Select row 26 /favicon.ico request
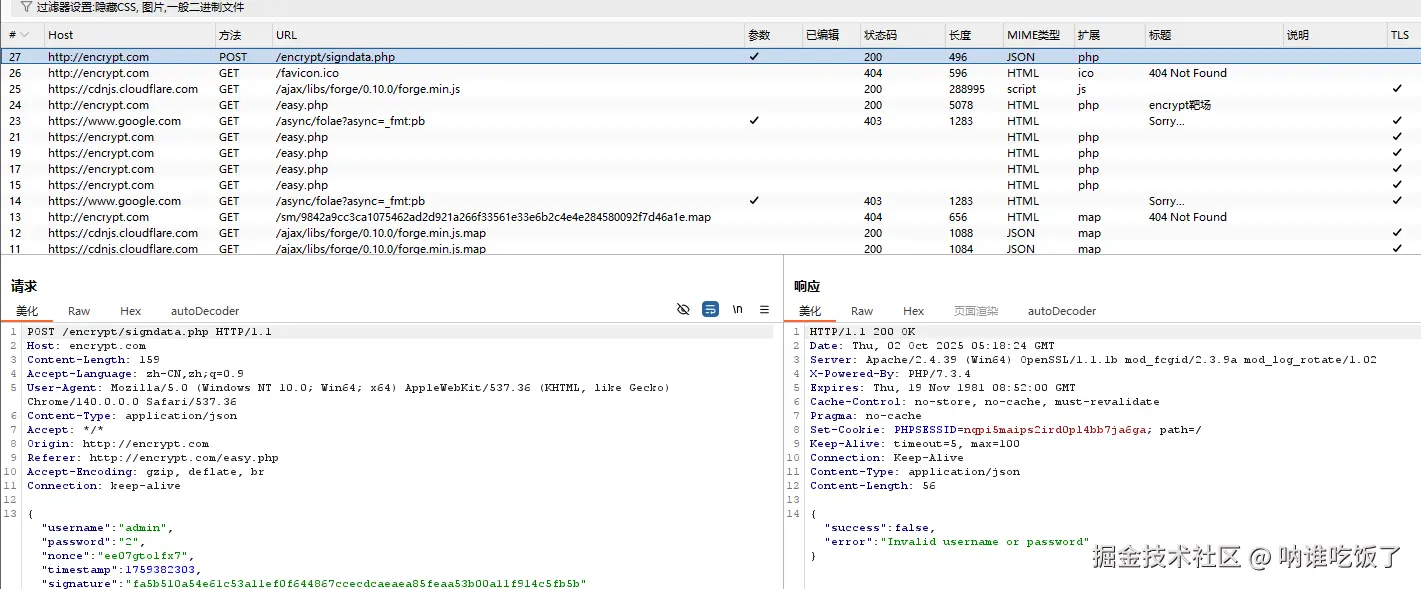This screenshot has height=589, width=1421. point(710,73)
